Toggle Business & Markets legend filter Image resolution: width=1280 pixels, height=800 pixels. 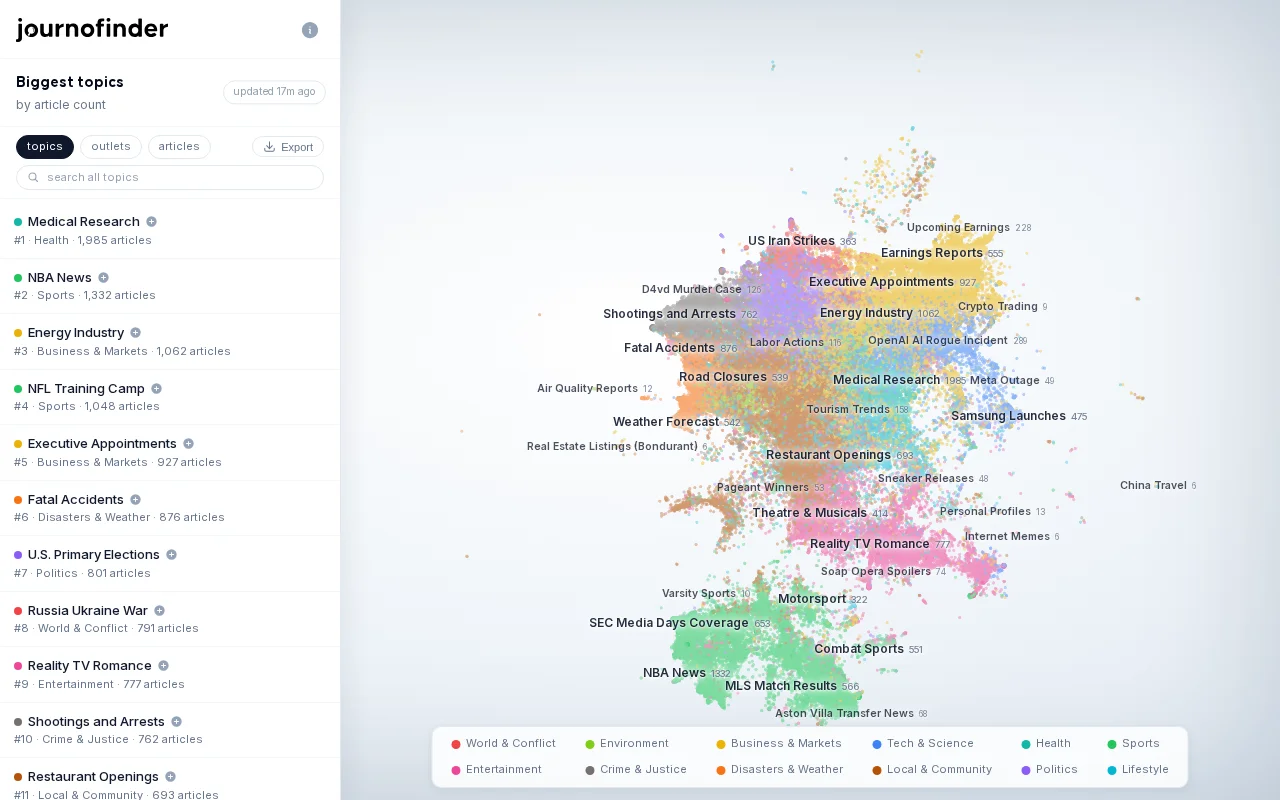click(779, 744)
